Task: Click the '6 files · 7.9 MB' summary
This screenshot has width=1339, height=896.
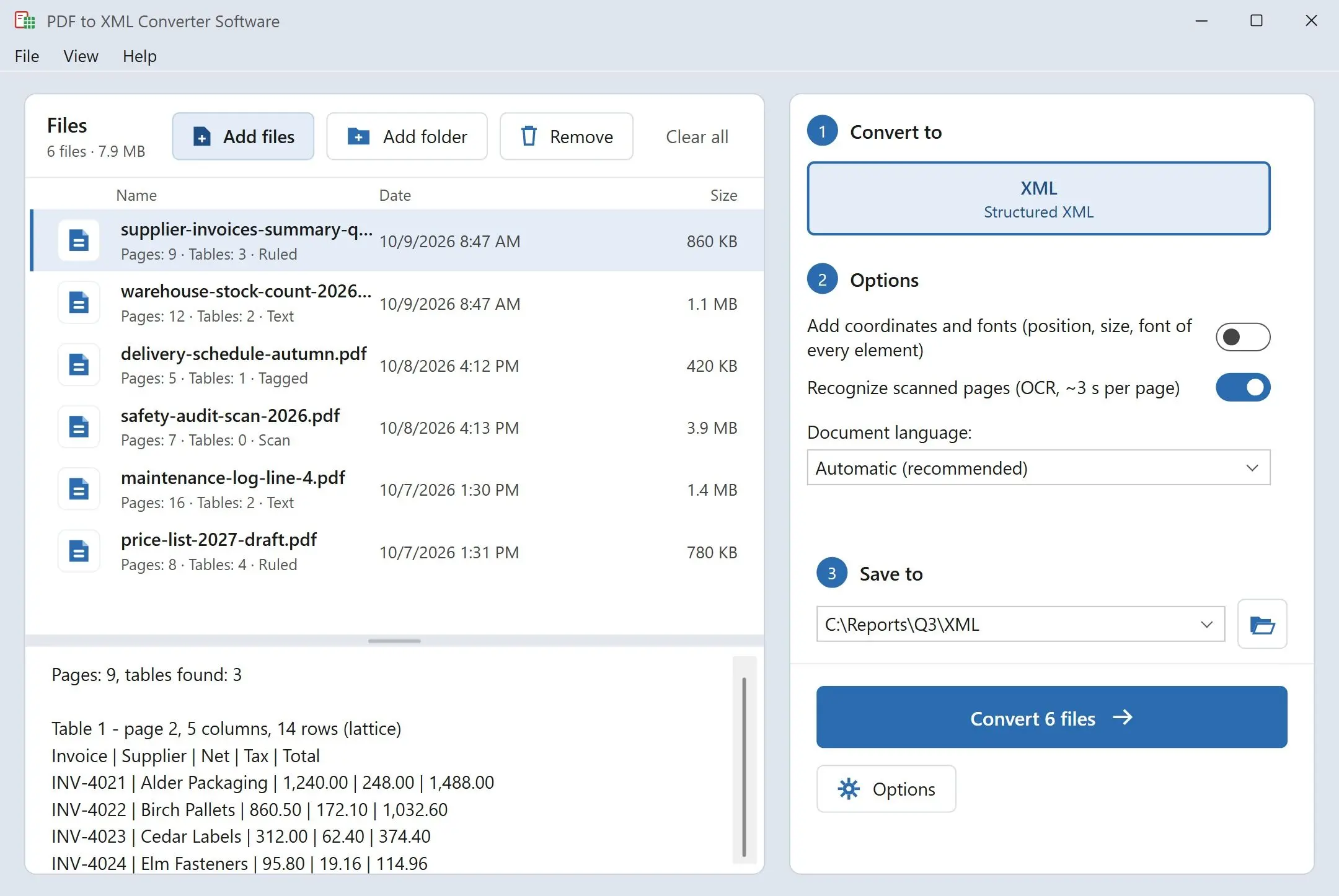Action: (96, 152)
